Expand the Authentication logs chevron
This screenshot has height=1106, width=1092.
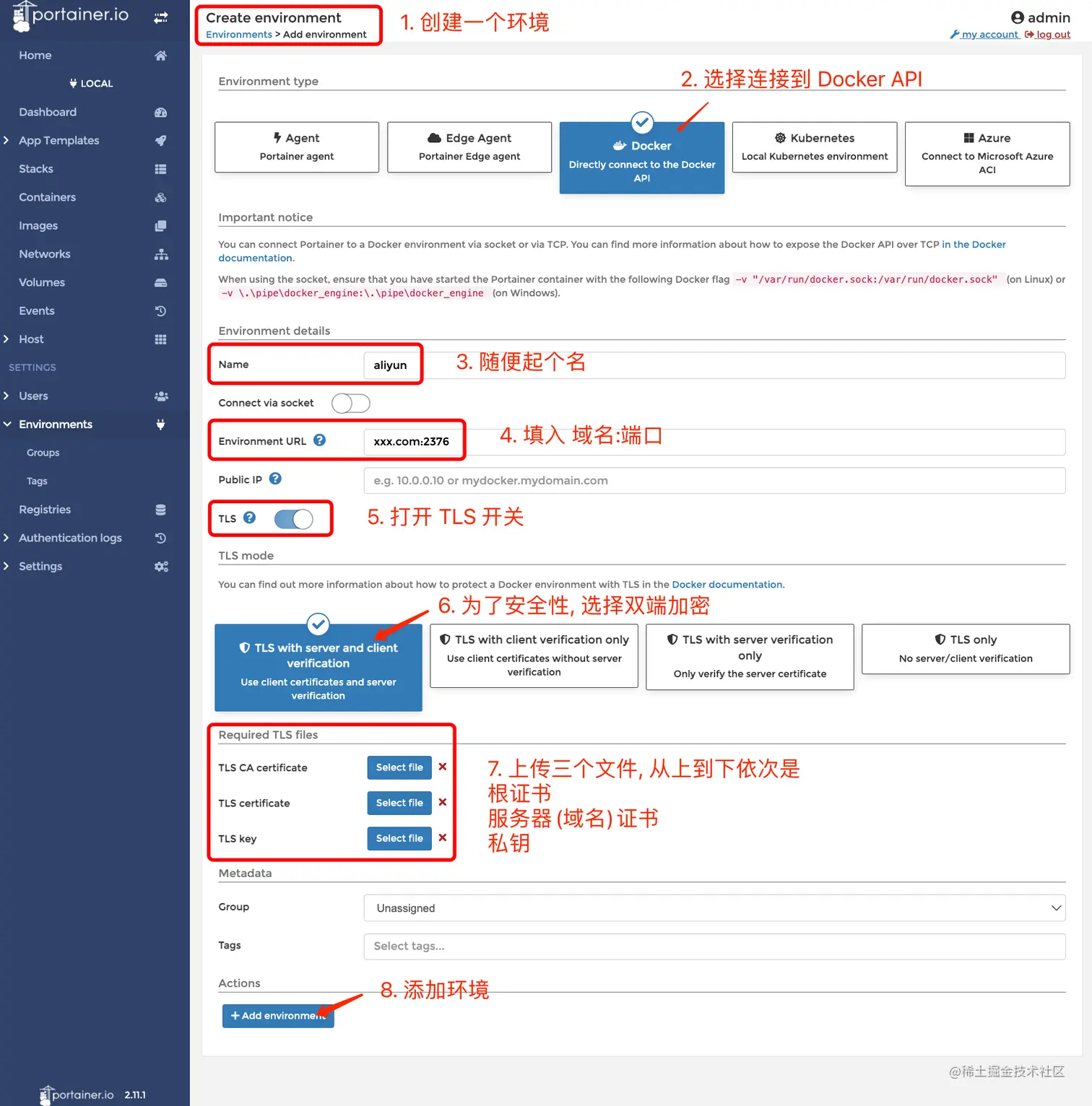tap(6, 538)
